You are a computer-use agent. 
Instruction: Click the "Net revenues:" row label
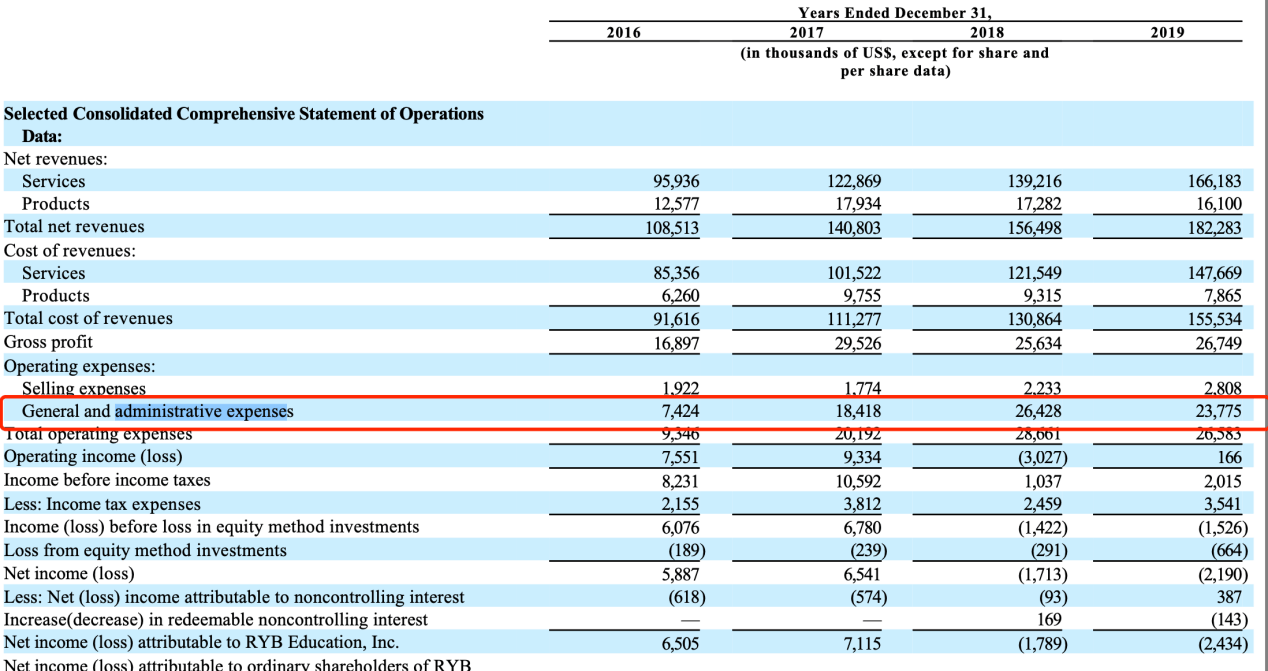(x=56, y=158)
